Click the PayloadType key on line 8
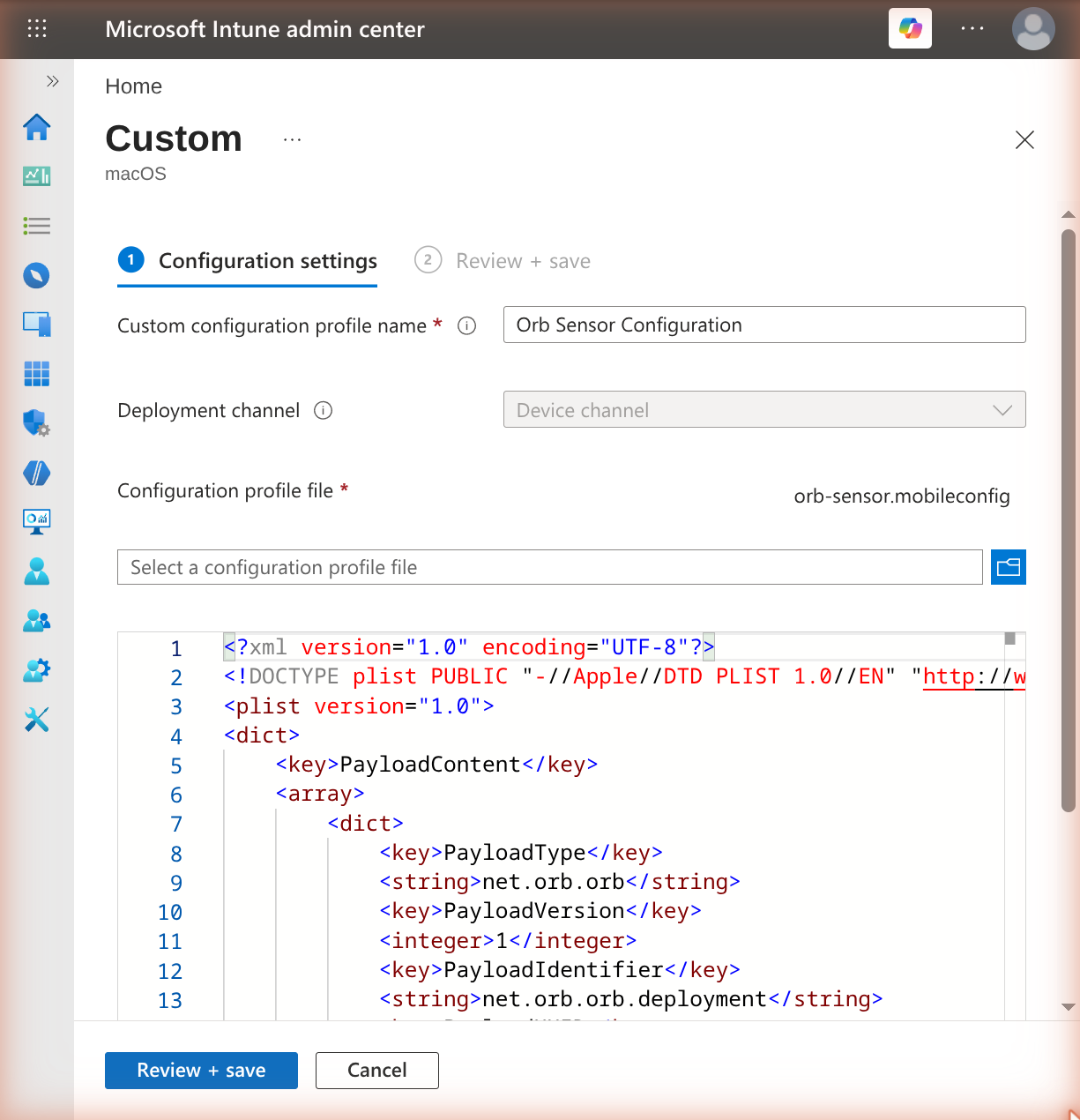The width and height of the screenshot is (1080, 1120). [x=521, y=853]
